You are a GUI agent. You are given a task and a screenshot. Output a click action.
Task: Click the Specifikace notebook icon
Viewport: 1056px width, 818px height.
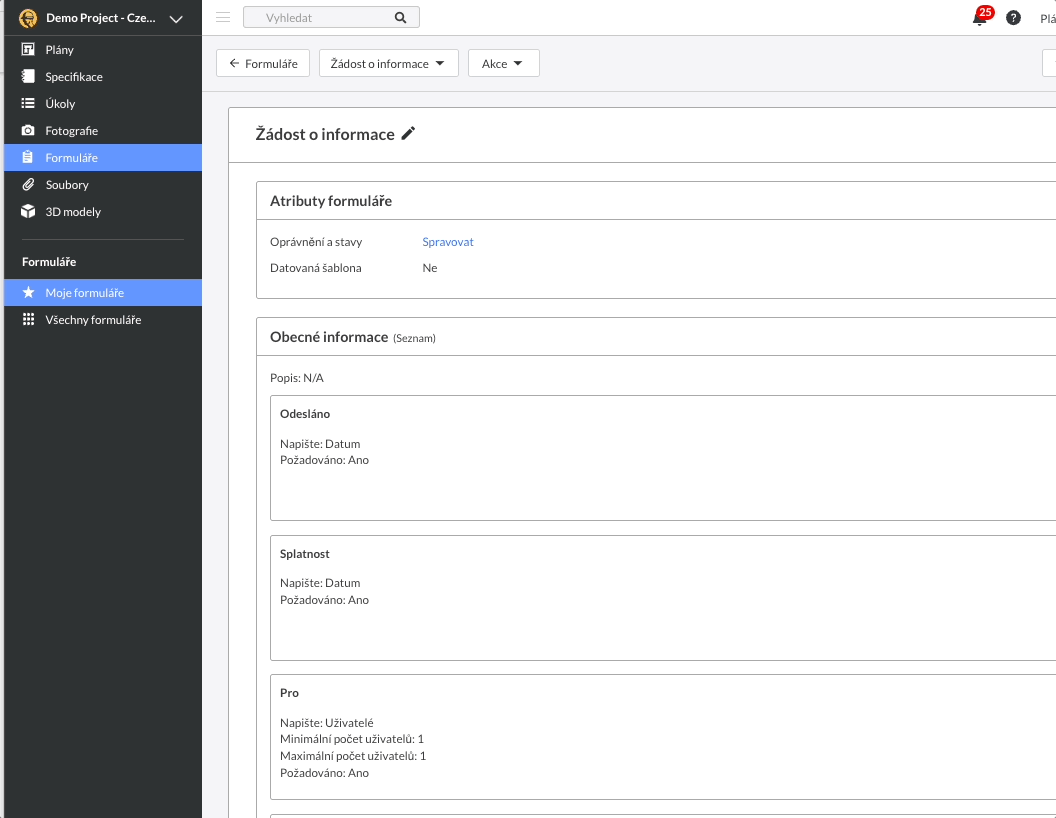pyautogui.click(x=28, y=76)
